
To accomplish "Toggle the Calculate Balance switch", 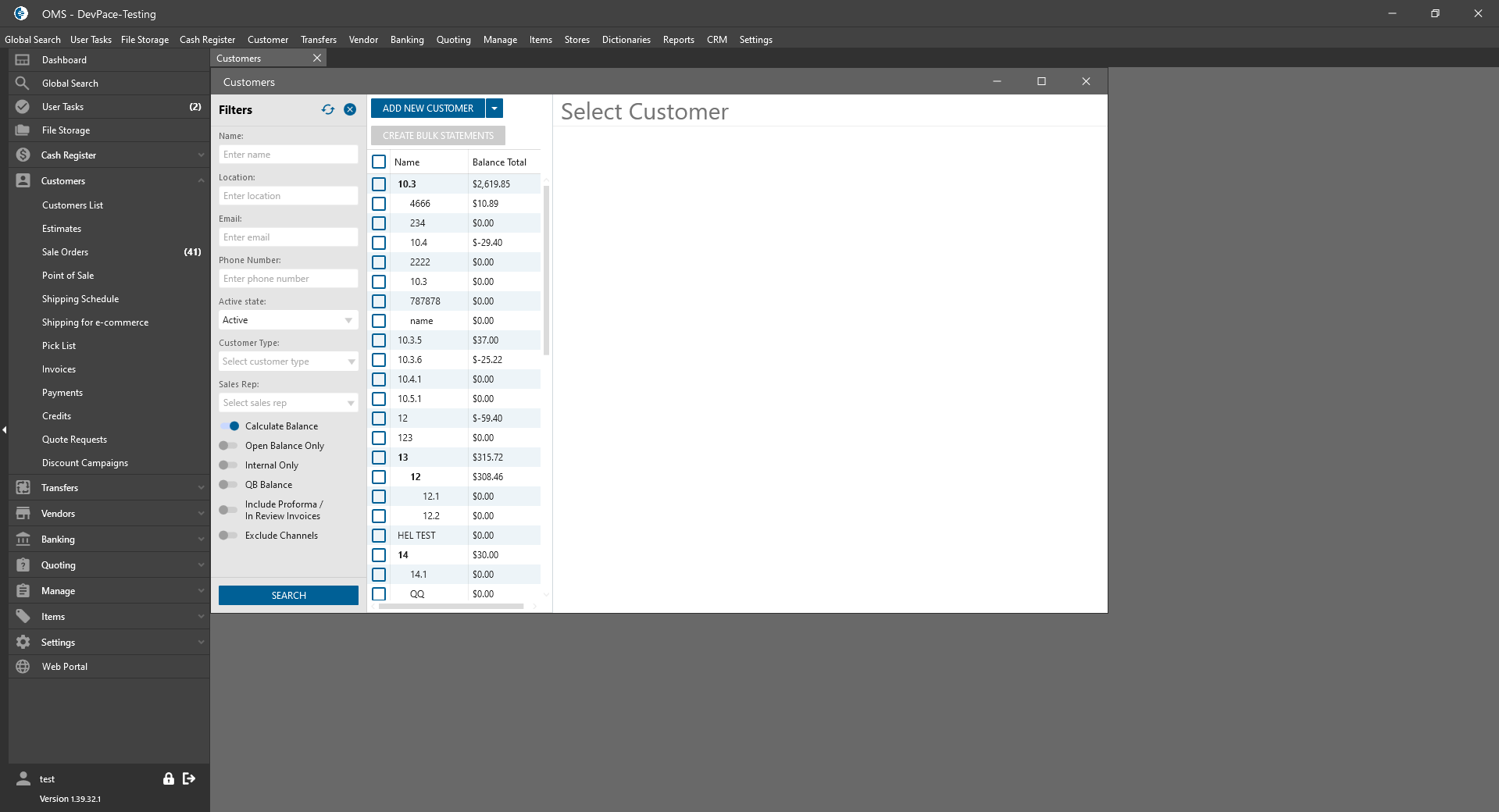I will click(x=229, y=426).
